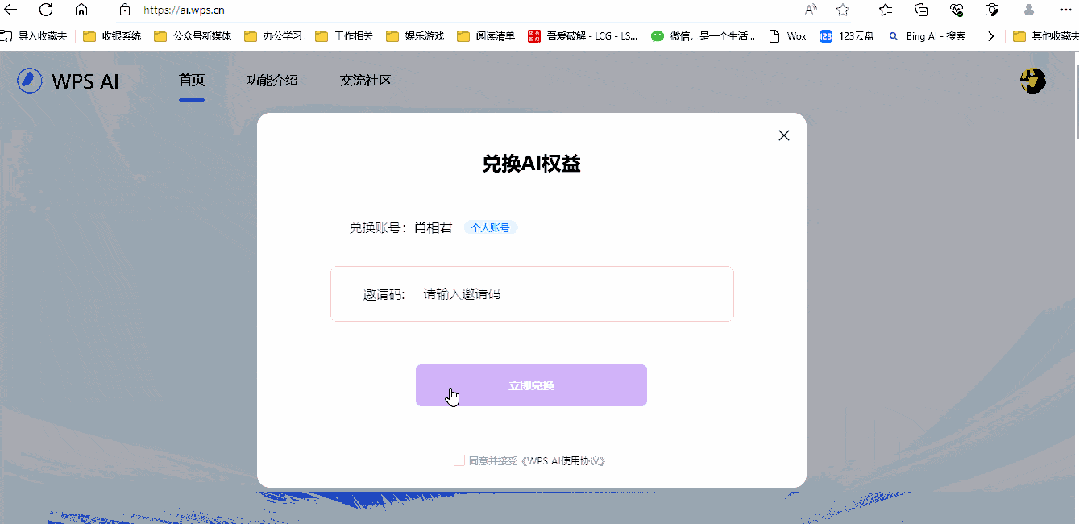Open the favorites list icon

click(x=886, y=10)
